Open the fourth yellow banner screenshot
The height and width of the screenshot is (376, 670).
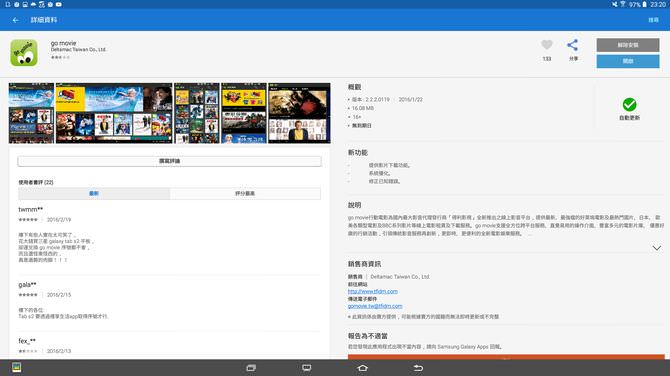pyautogui.click(x=244, y=113)
